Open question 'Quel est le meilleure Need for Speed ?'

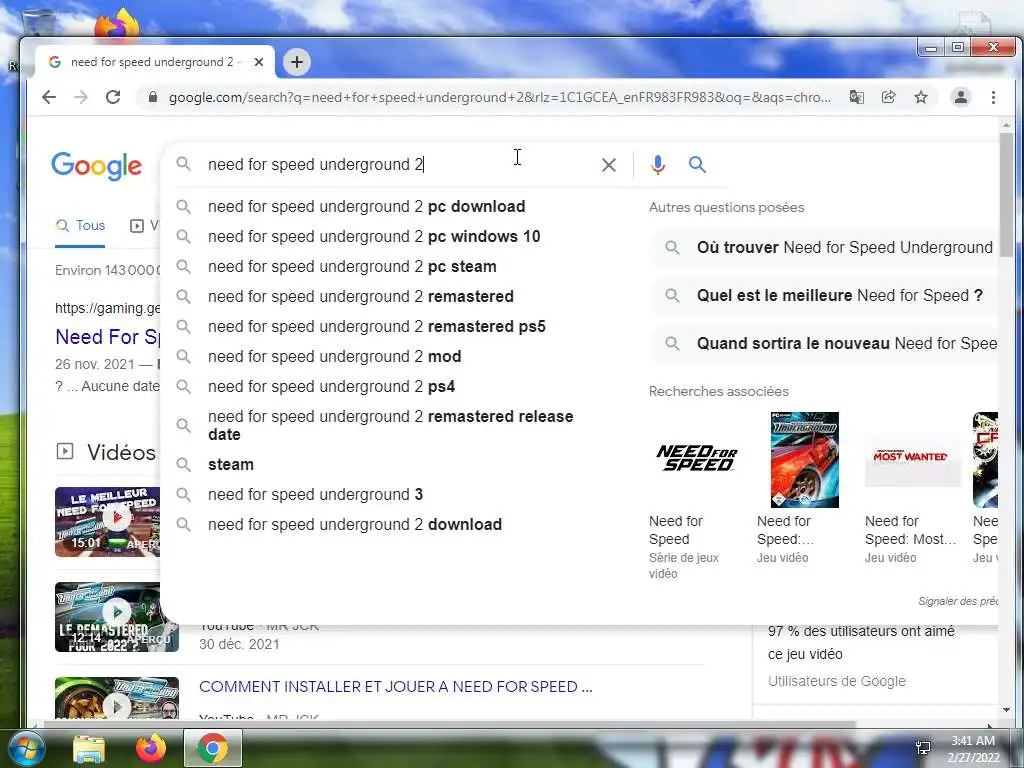point(824,295)
